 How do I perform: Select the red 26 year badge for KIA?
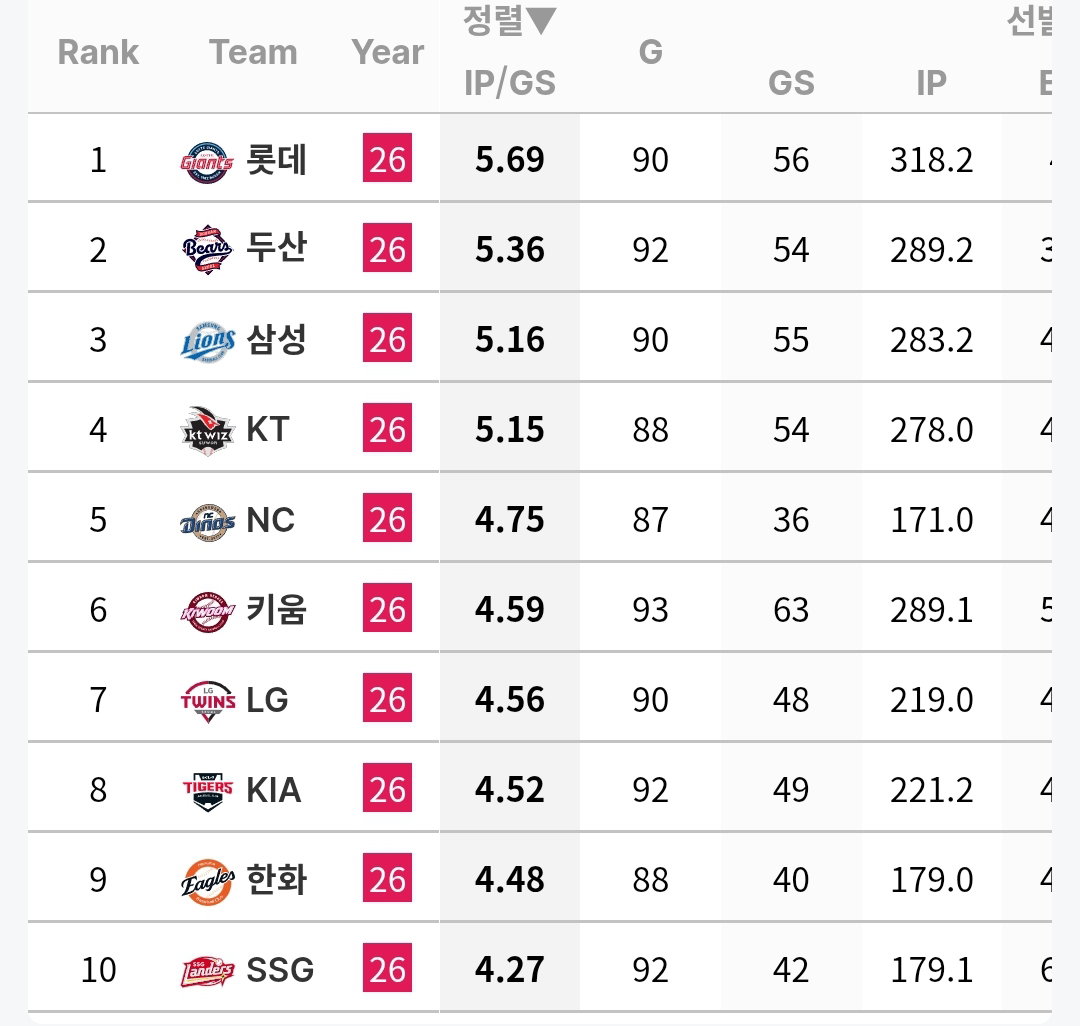[387, 787]
